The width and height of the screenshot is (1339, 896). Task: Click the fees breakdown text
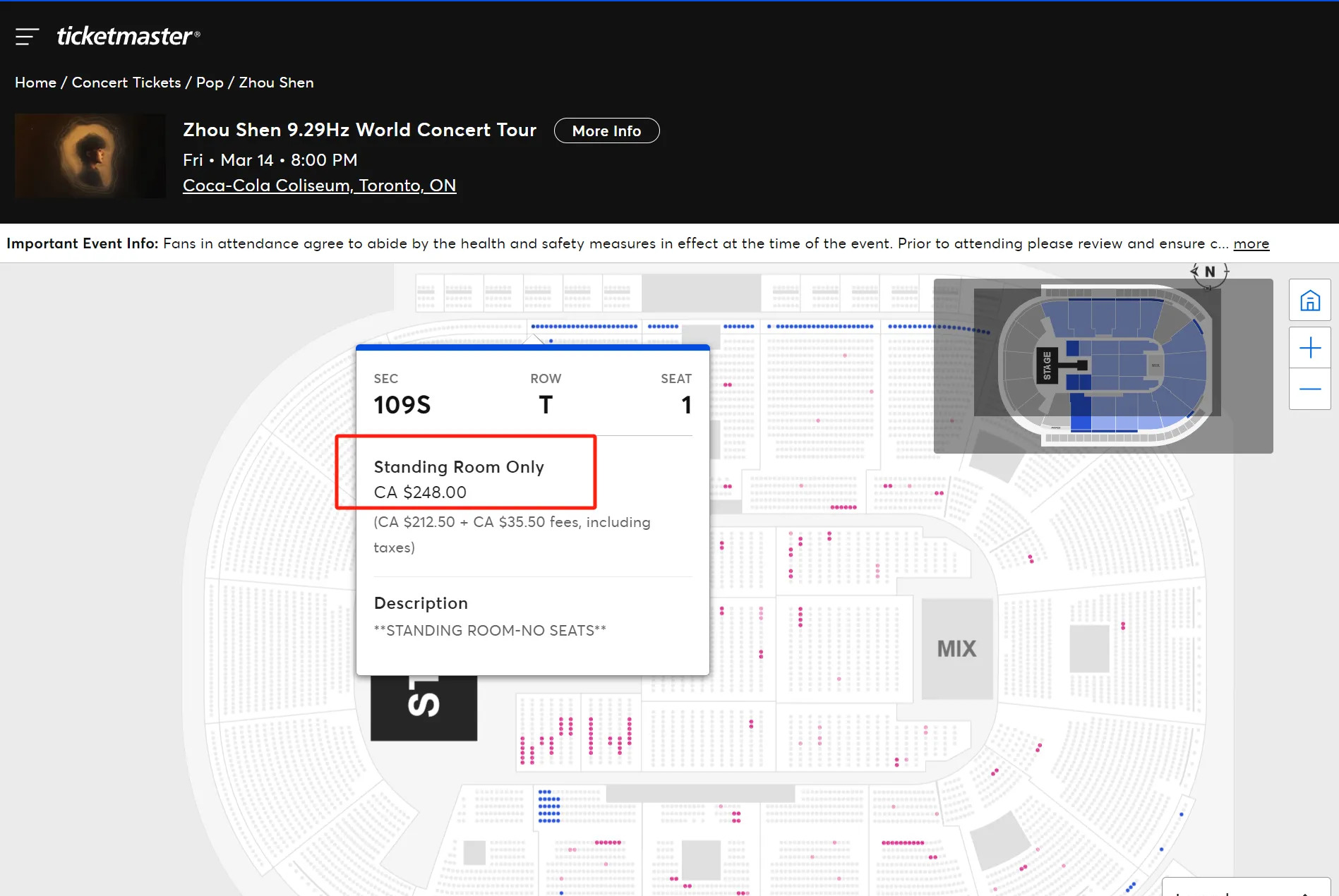(512, 535)
